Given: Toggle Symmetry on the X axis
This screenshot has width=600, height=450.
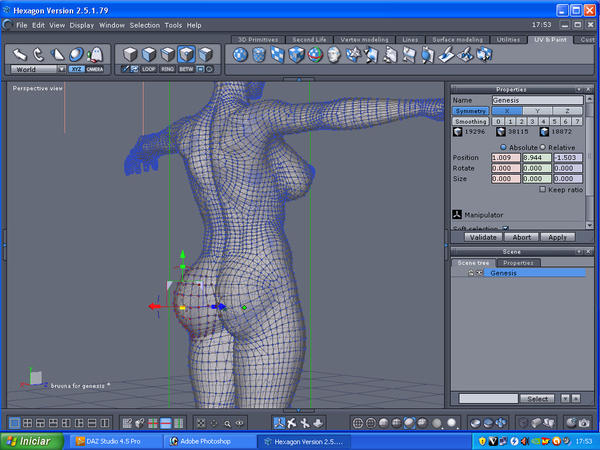Looking at the screenshot, I should (506, 111).
